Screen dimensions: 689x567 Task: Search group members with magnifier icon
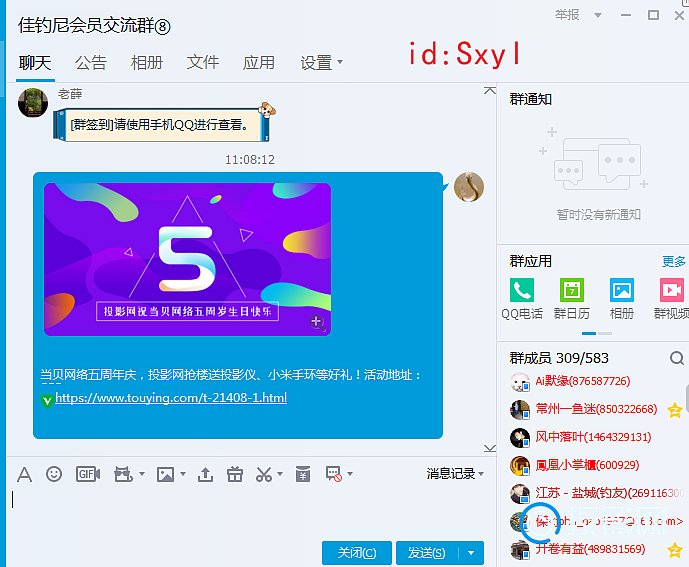click(x=677, y=358)
